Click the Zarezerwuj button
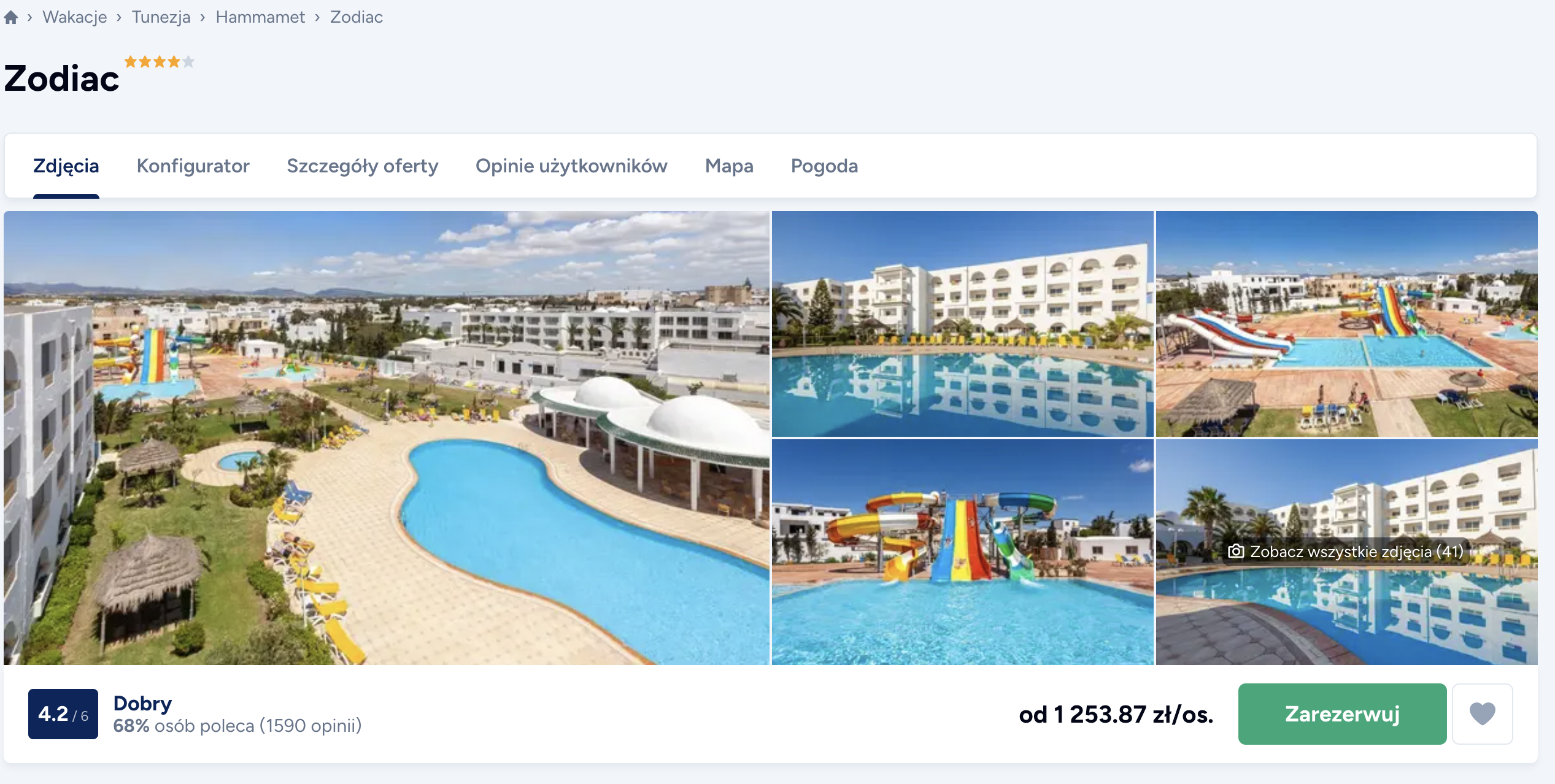Viewport: 1555px width, 784px height. tap(1342, 713)
